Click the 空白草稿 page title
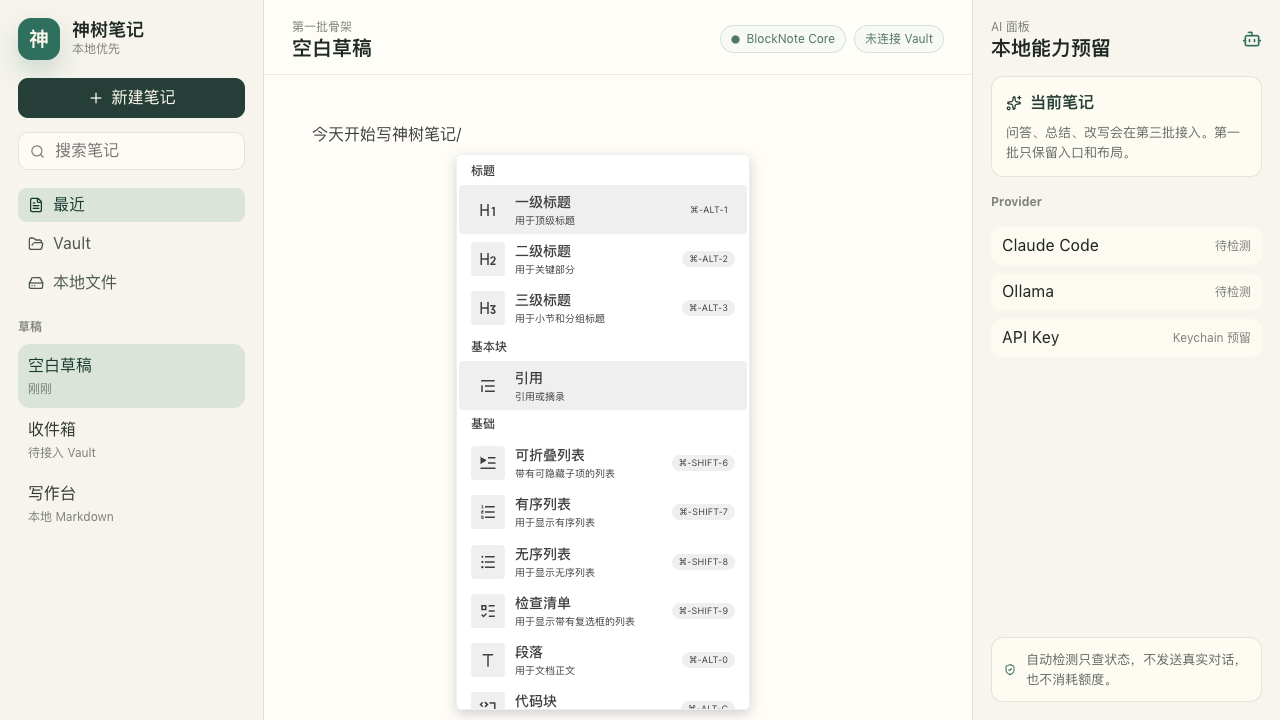The image size is (1280, 720). click(332, 48)
